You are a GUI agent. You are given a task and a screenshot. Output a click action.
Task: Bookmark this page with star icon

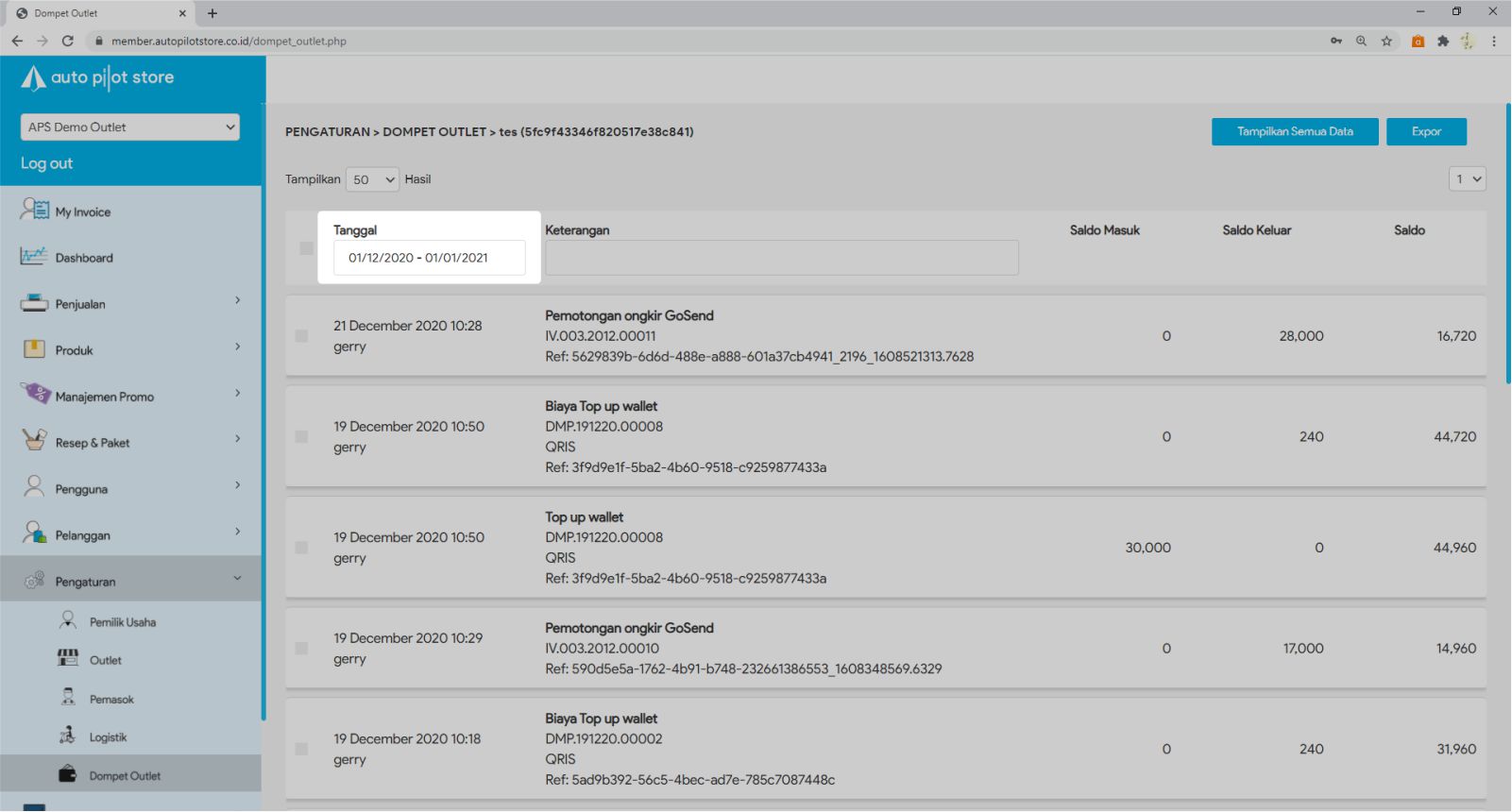[1386, 42]
